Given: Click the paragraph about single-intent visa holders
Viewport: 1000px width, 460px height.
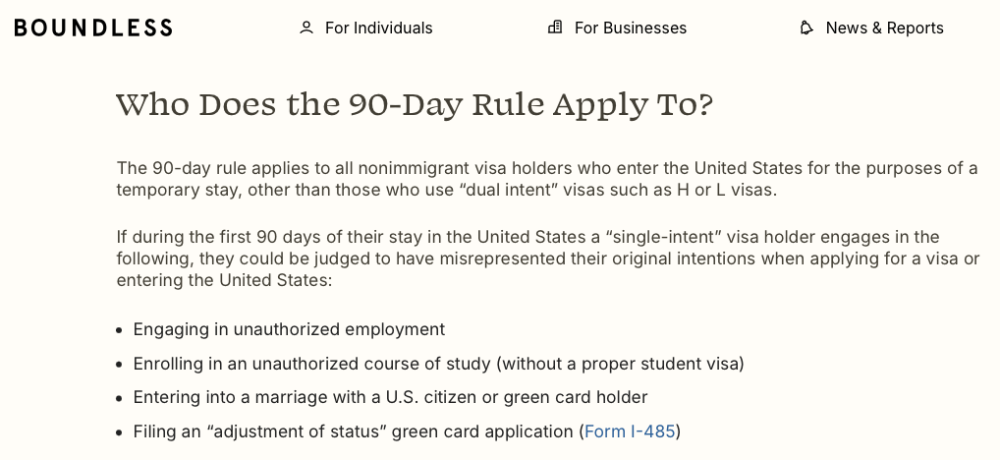Looking at the screenshot, I should 548,259.
